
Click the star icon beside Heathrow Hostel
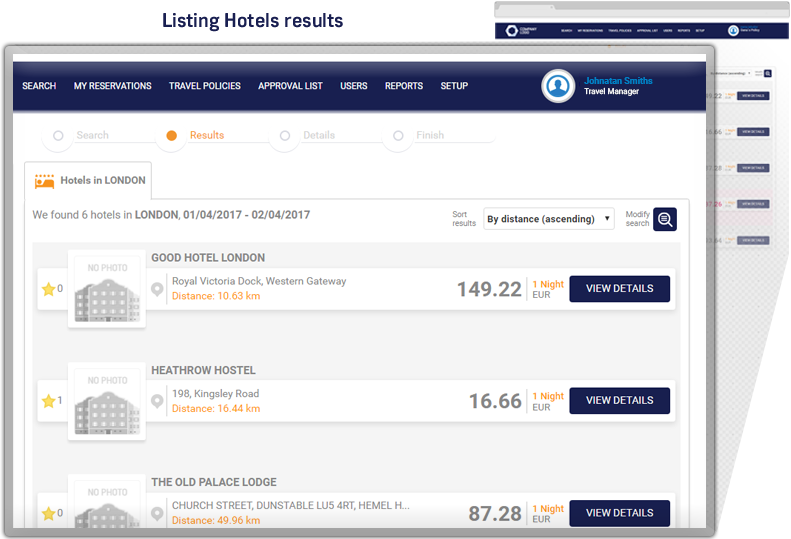[x=48, y=401]
